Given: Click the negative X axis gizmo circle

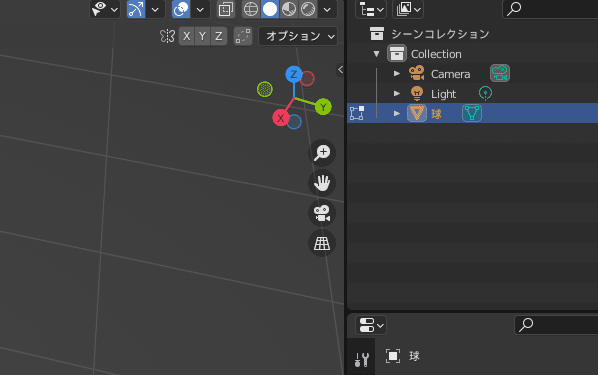Looking at the screenshot, I should coord(307,79).
